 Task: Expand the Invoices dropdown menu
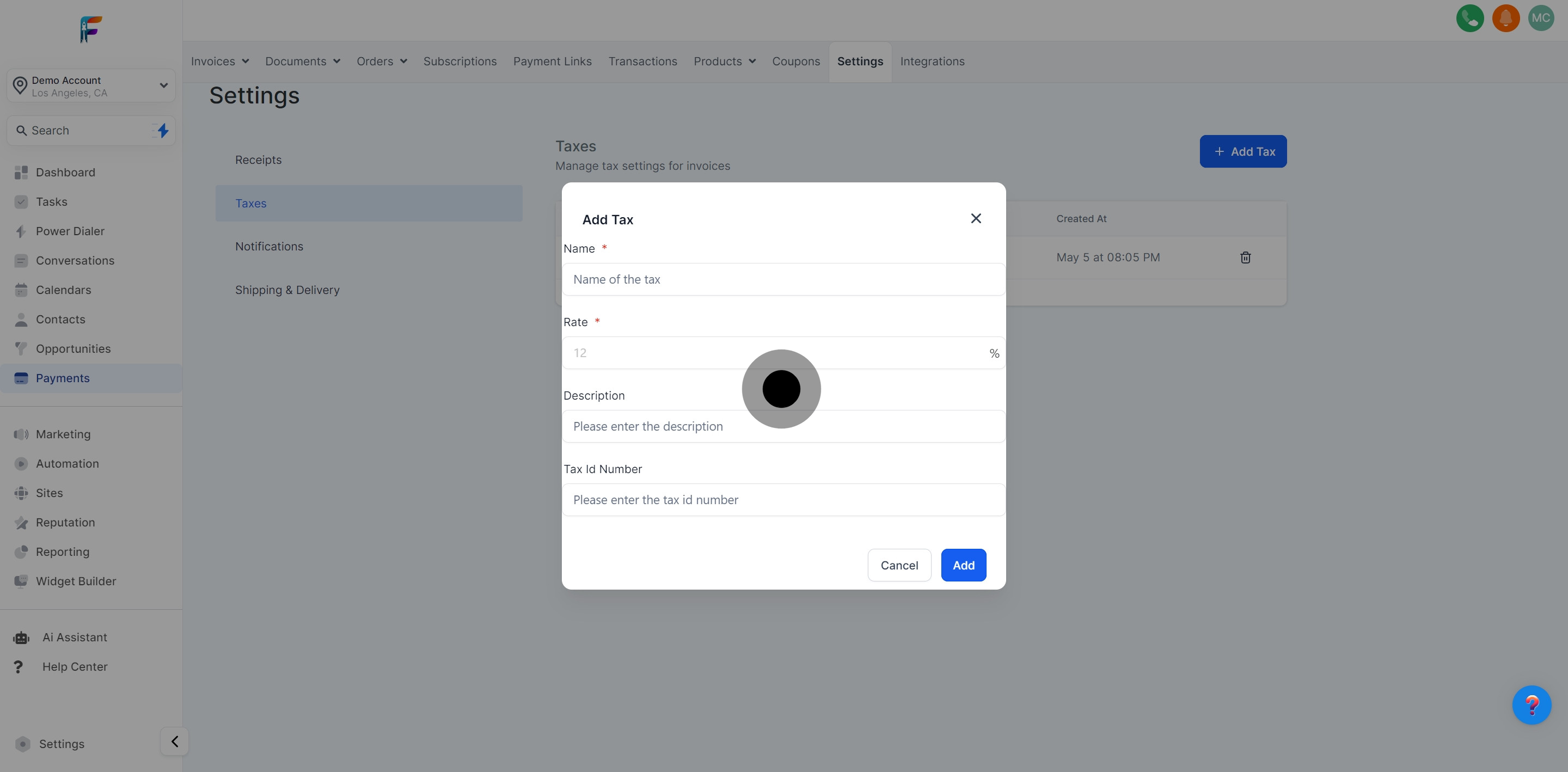(220, 62)
